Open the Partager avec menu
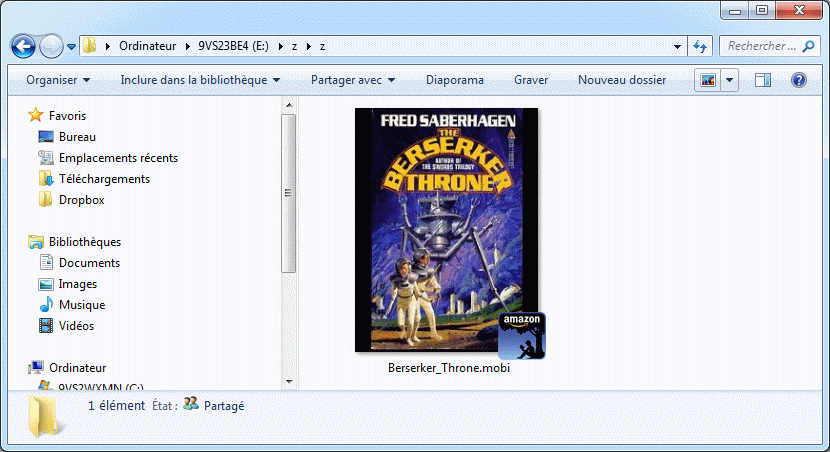This screenshot has width=830, height=452. (353, 80)
